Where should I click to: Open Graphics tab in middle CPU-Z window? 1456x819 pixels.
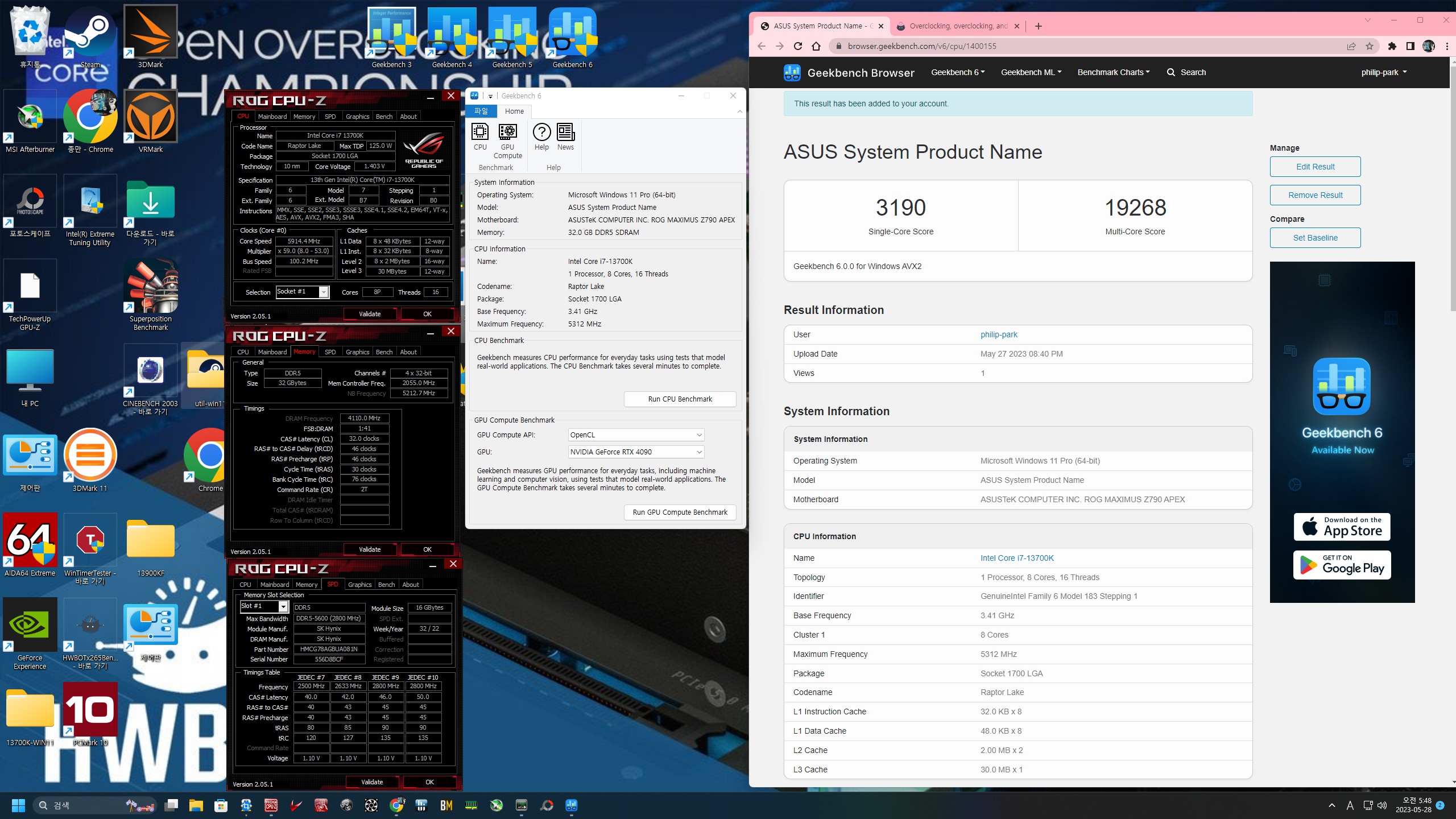(x=357, y=352)
